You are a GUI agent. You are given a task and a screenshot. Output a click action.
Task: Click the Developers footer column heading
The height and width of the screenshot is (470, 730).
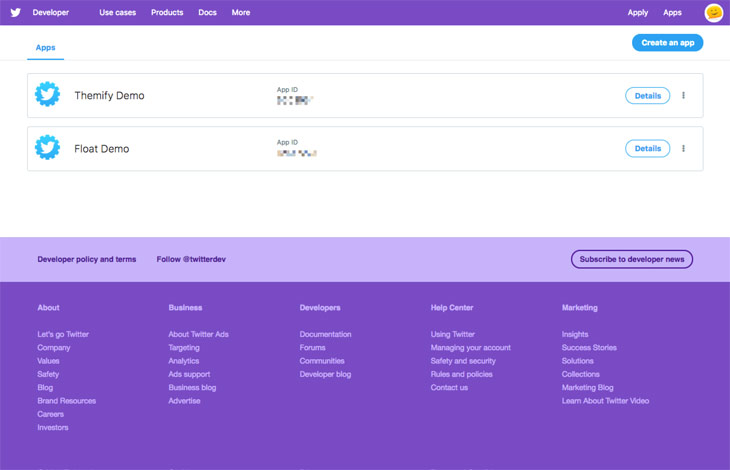point(320,308)
